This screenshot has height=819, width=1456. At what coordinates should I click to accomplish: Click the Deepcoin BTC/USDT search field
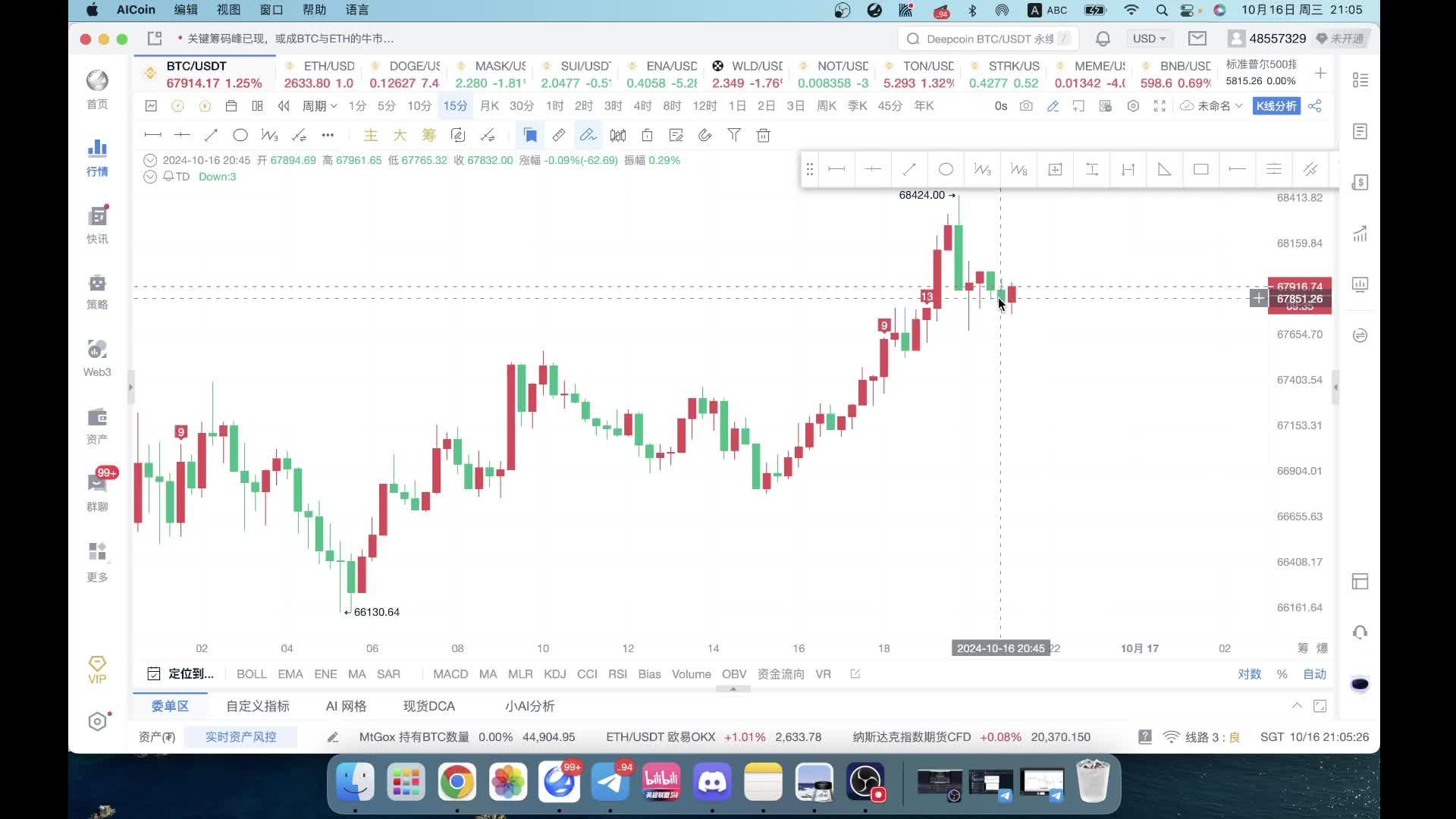click(988, 39)
